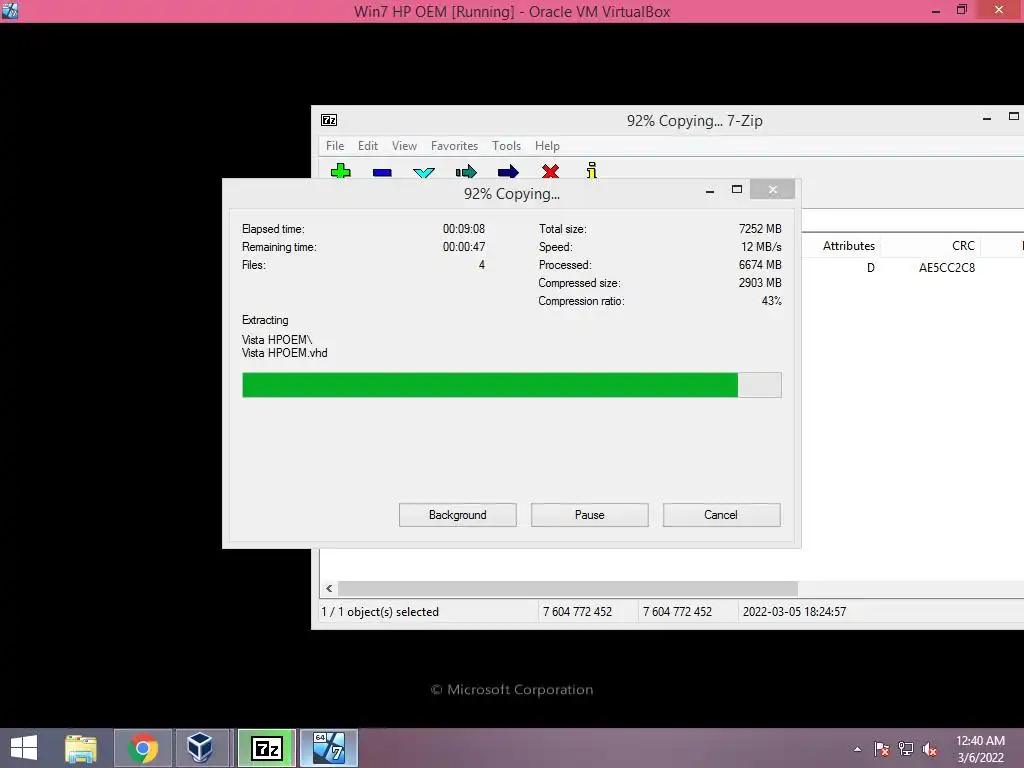Show hidden tray icons arrow
Screen dimensions: 1024x768
(857, 749)
